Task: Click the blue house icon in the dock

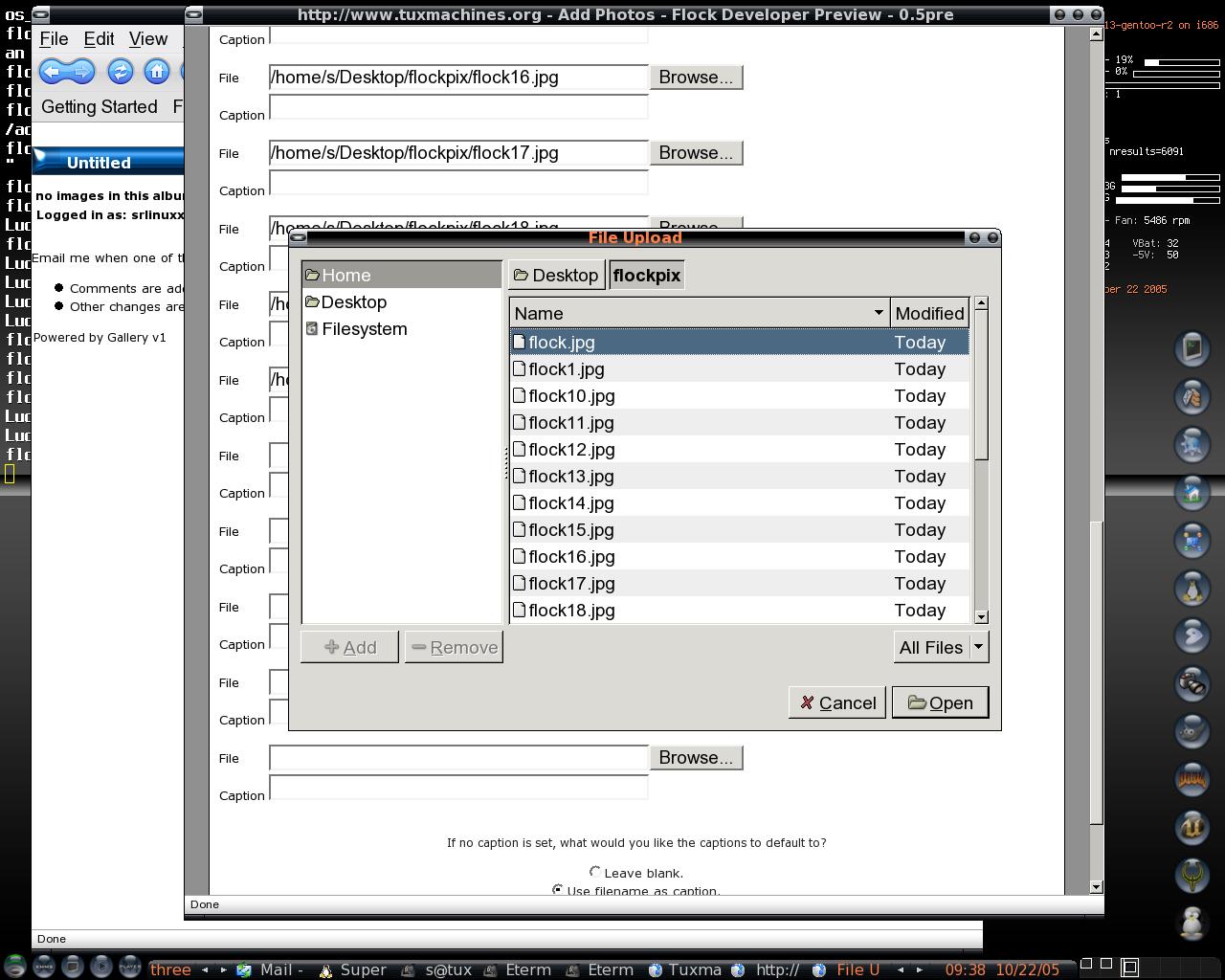Action: click(1192, 492)
